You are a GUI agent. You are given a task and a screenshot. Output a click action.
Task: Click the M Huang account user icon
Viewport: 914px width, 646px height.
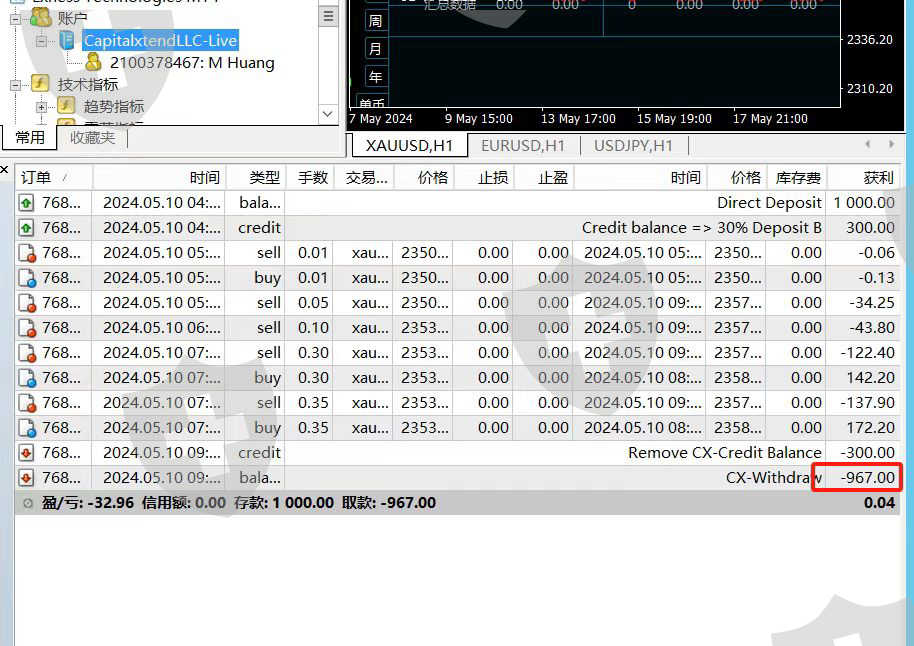pyautogui.click(x=94, y=63)
